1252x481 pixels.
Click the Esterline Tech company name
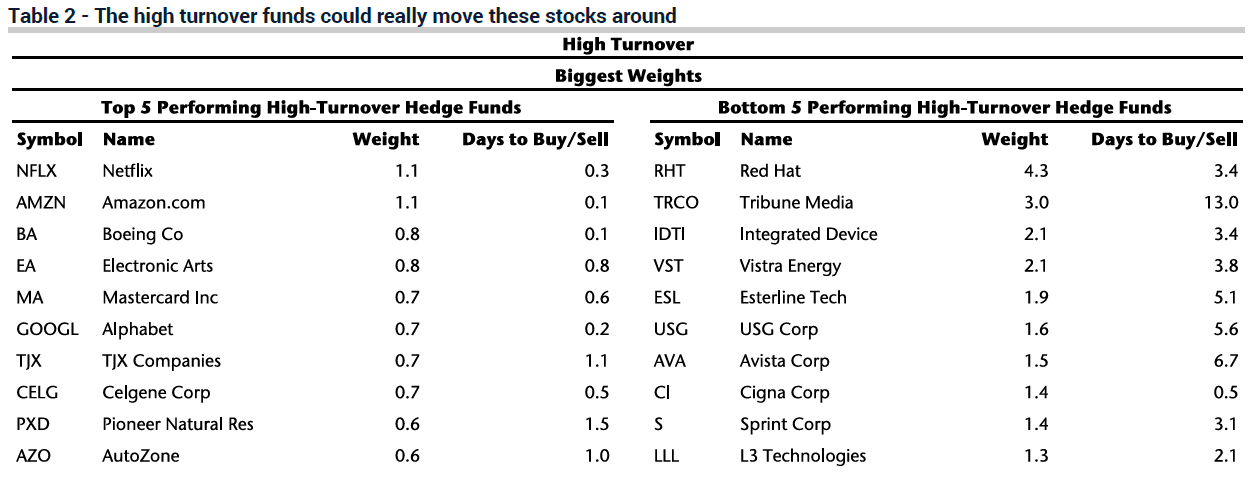click(793, 297)
